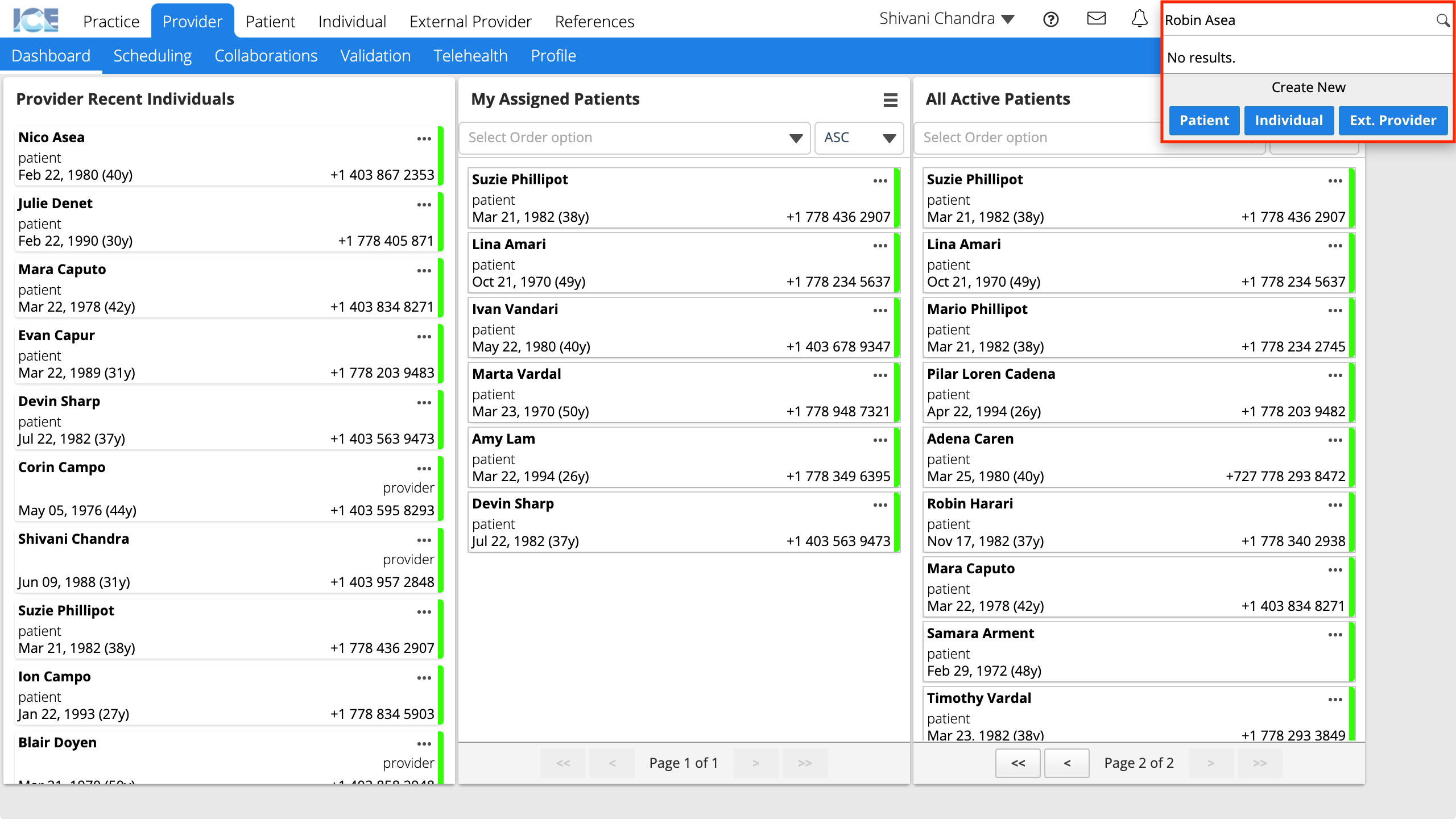The image size is (1456, 819).
Task: Open options for Marta Vardal
Action: tap(880, 375)
